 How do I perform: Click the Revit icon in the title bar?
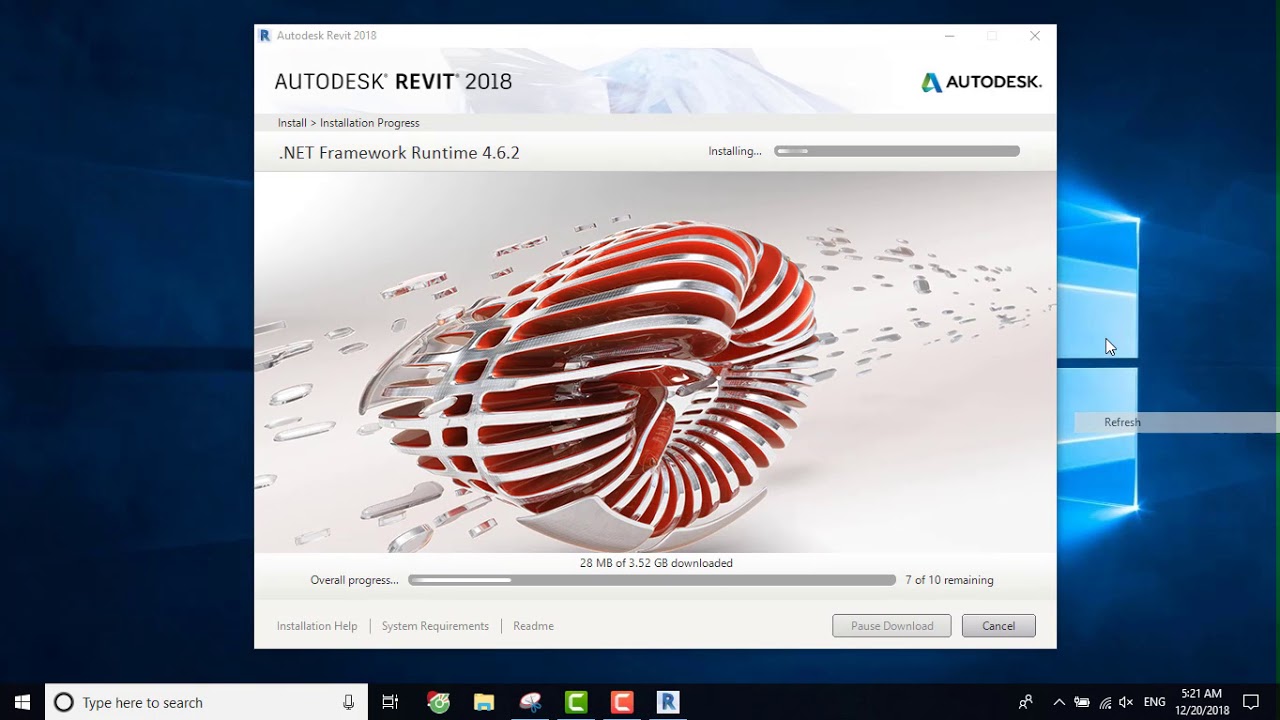(x=265, y=35)
